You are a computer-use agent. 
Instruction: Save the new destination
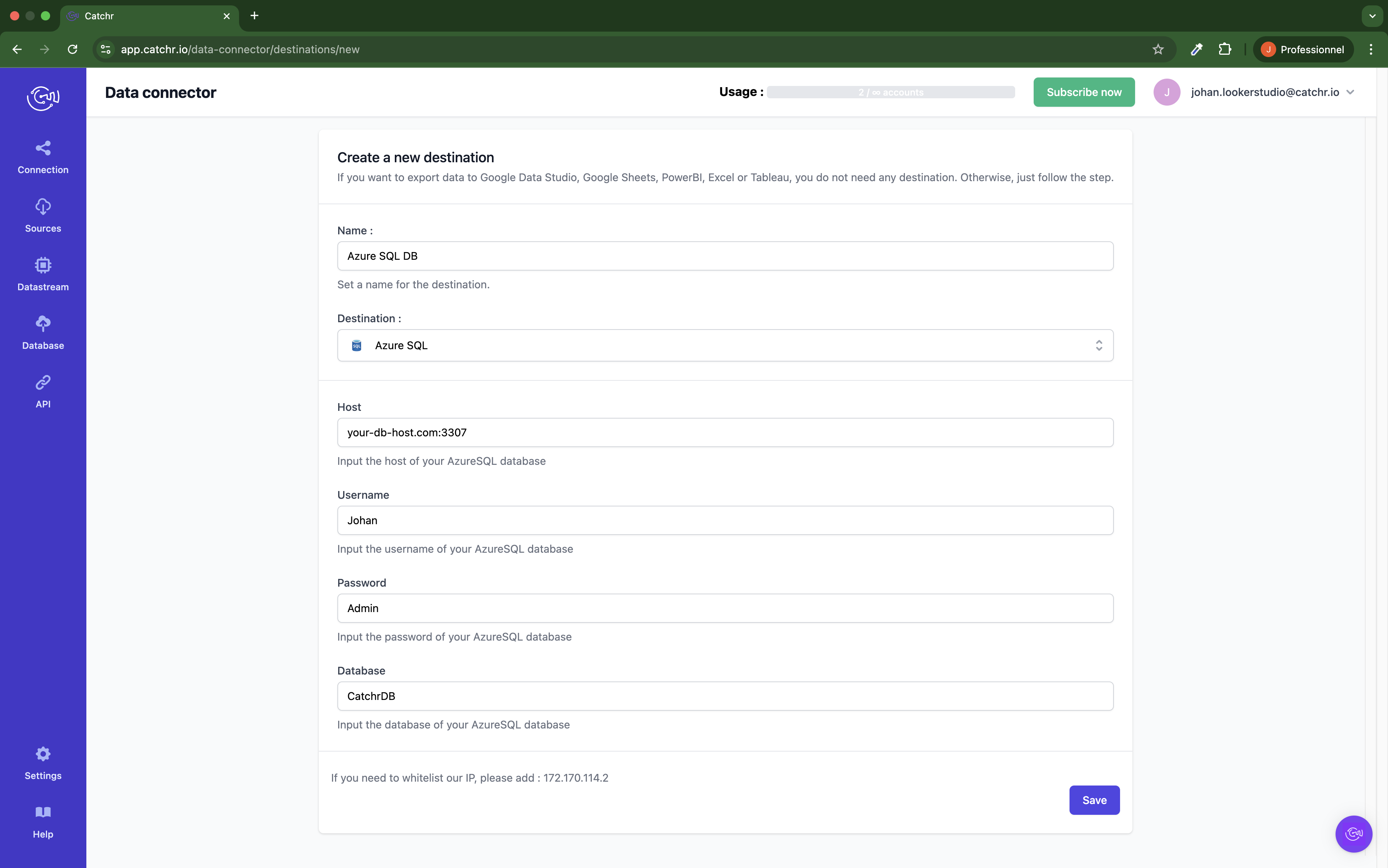point(1094,800)
